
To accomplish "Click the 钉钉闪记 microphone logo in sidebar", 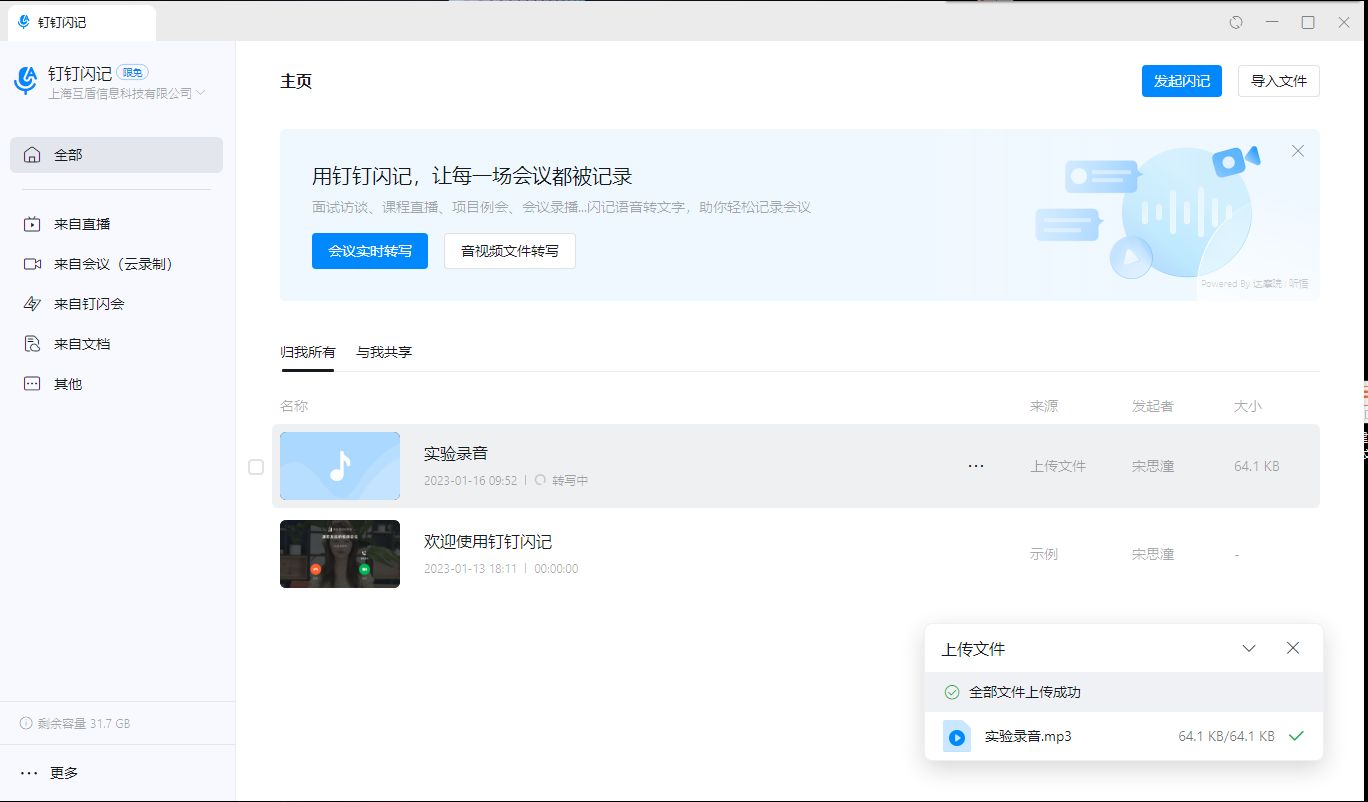I will point(26,80).
